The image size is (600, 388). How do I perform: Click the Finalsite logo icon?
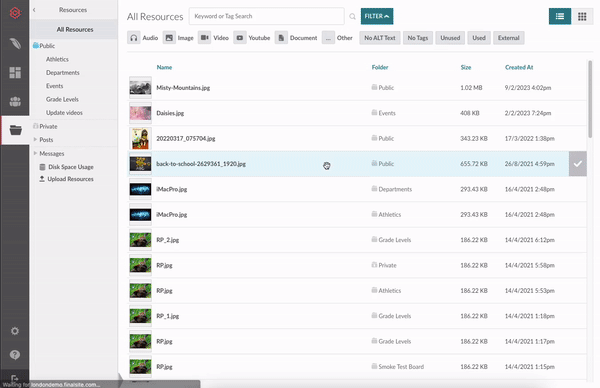coord(15,13)
